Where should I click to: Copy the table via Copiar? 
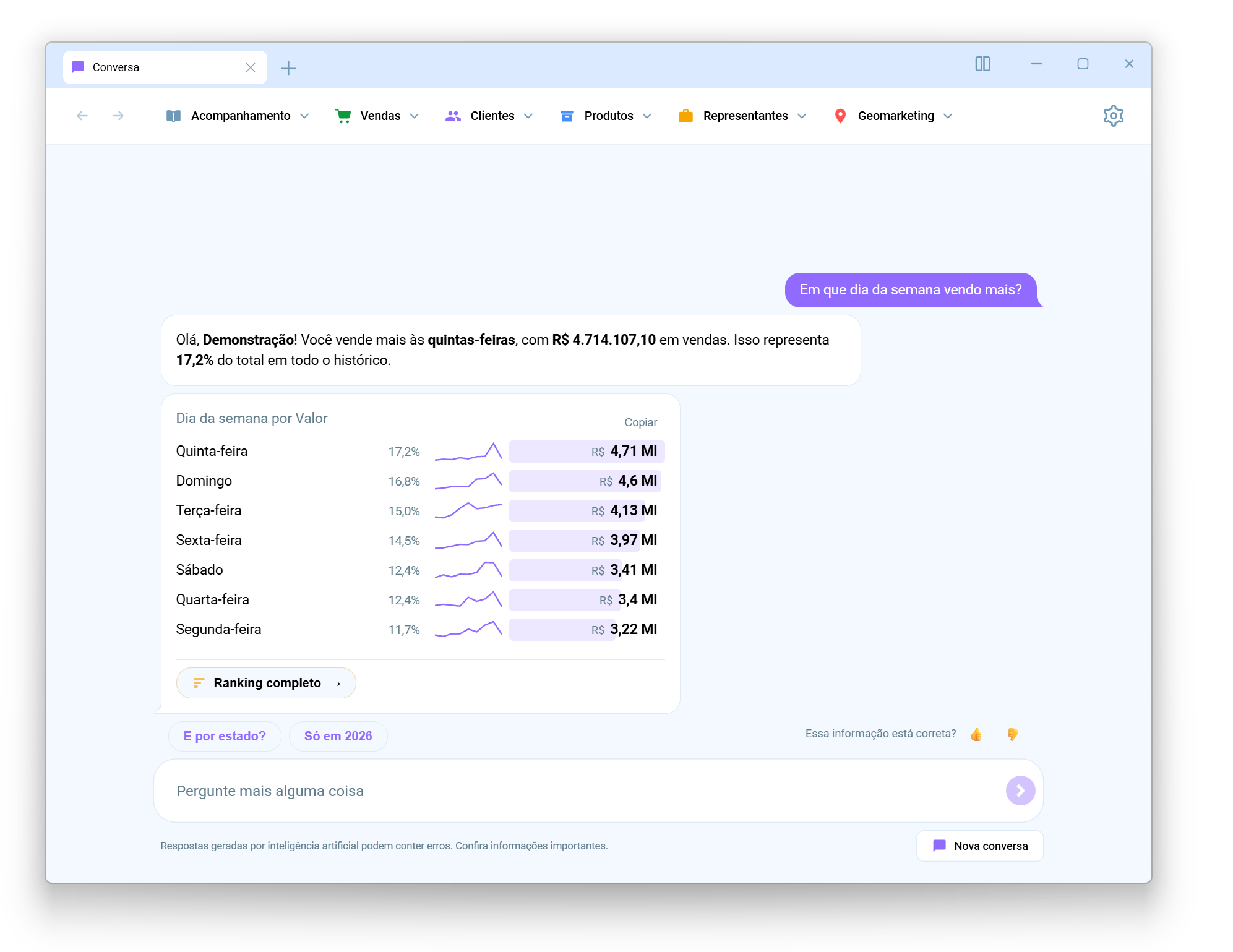click(x=640, y=422)
